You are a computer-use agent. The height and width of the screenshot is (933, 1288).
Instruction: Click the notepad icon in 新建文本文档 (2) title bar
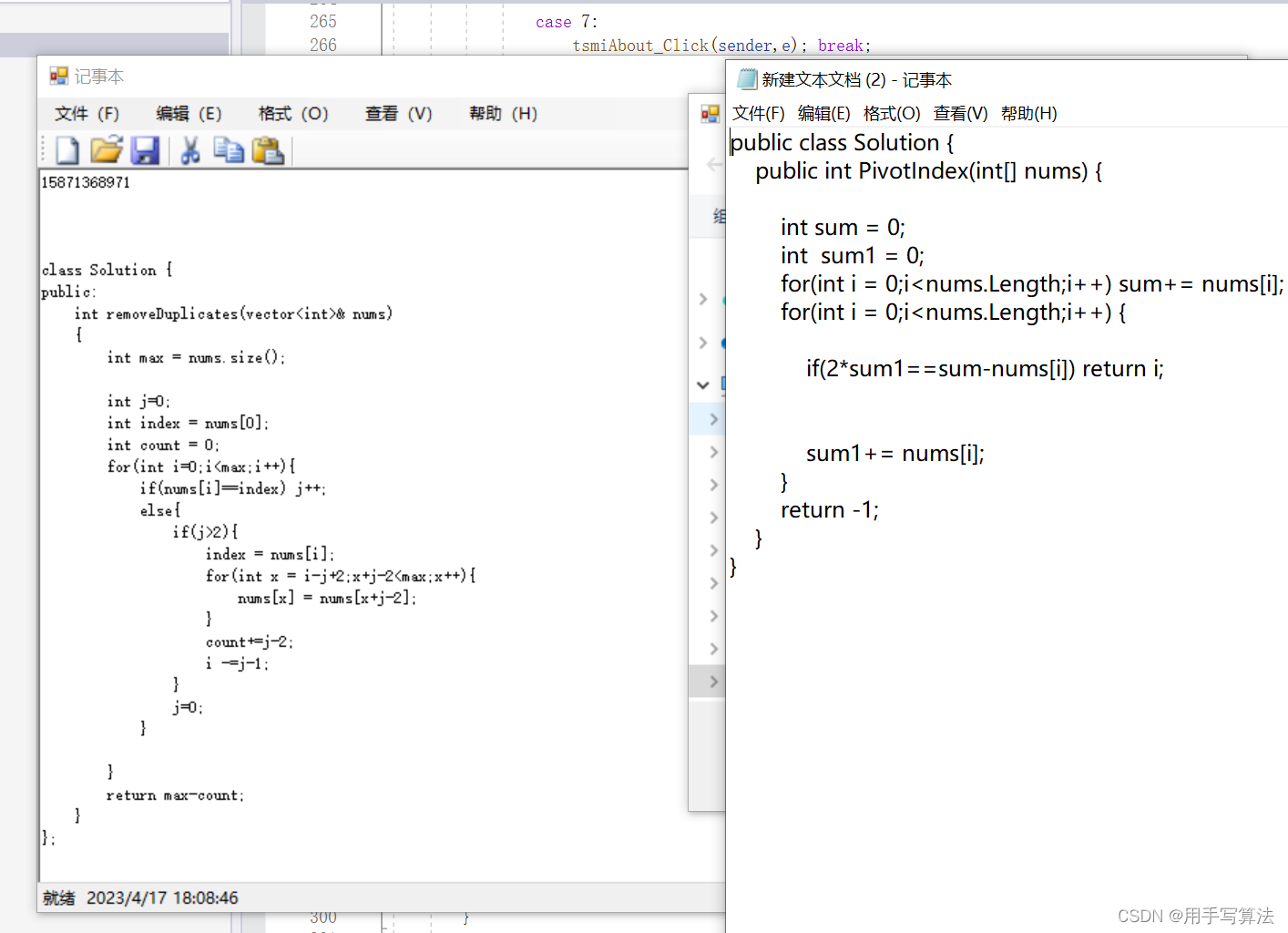747,79
